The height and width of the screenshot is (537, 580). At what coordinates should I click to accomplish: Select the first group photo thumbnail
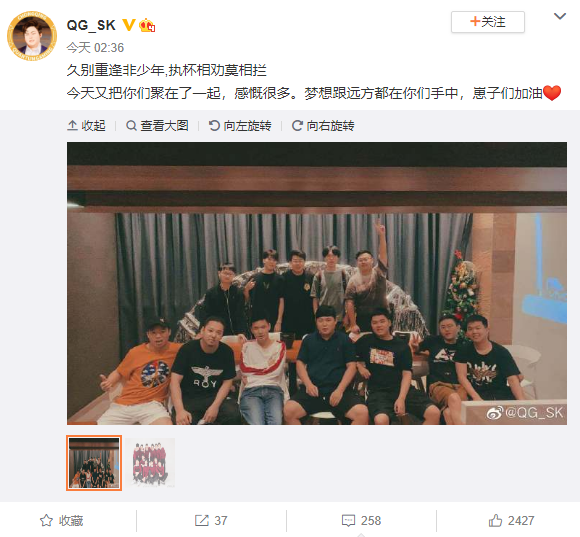click(x=94, y=463)
